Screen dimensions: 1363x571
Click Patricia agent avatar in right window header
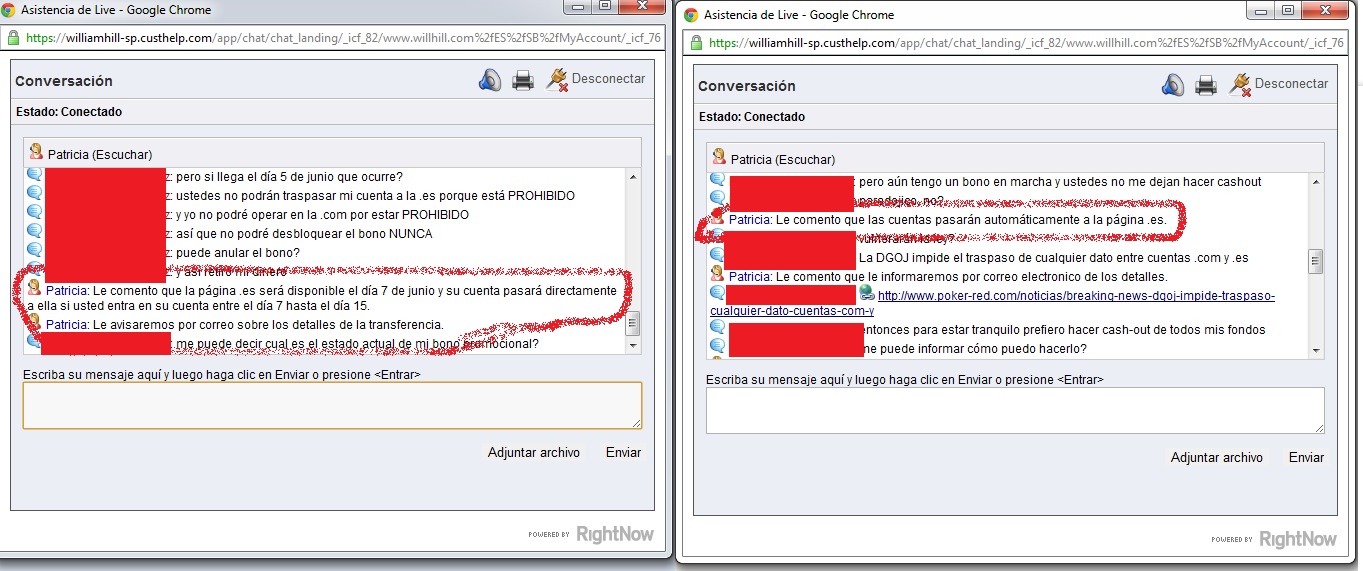[x=719, y=158]
